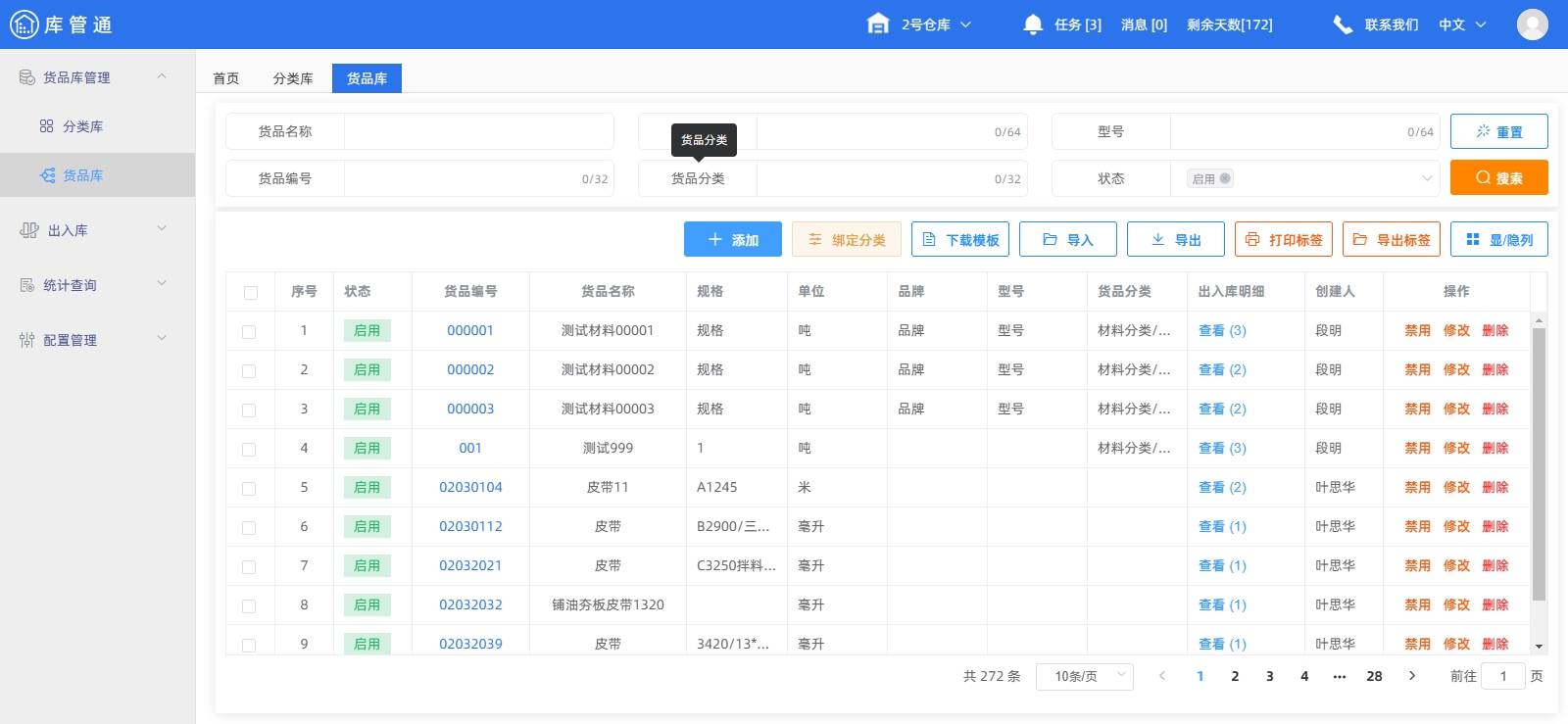
Task: Open item number link 02030104
Action: pyautogui.click(x=470, y=487)
